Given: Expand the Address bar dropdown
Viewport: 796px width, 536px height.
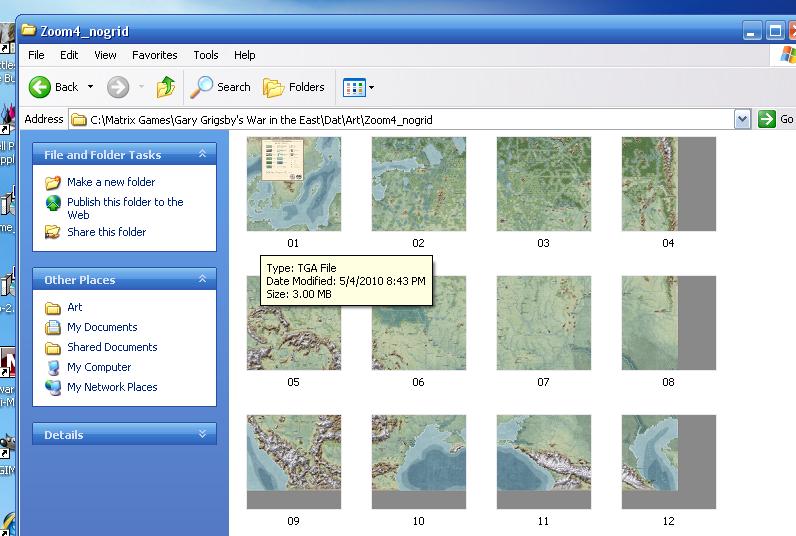Looking at the screenshot, I should 742,120.
